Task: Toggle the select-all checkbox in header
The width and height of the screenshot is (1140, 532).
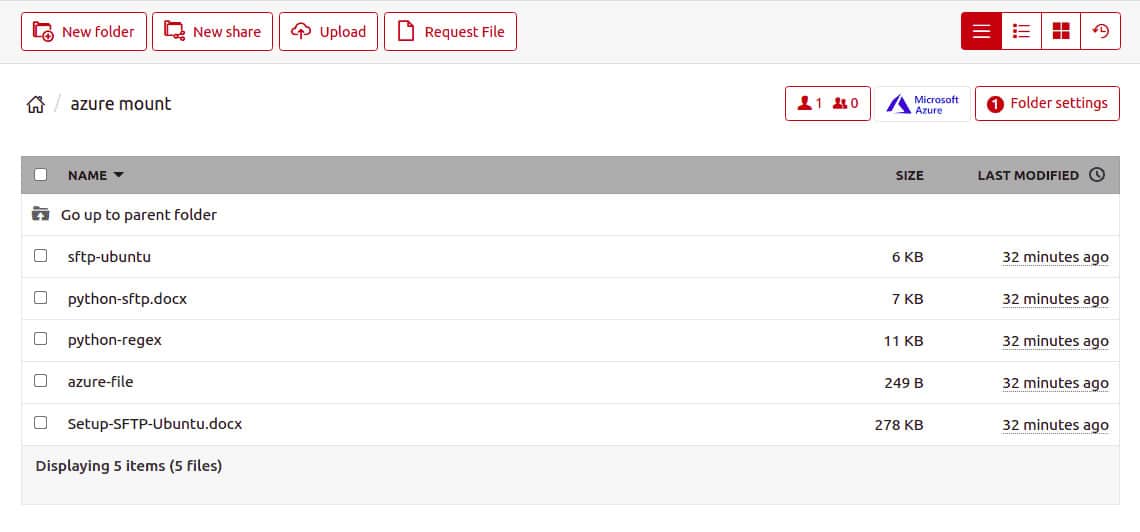Action: 41,174
